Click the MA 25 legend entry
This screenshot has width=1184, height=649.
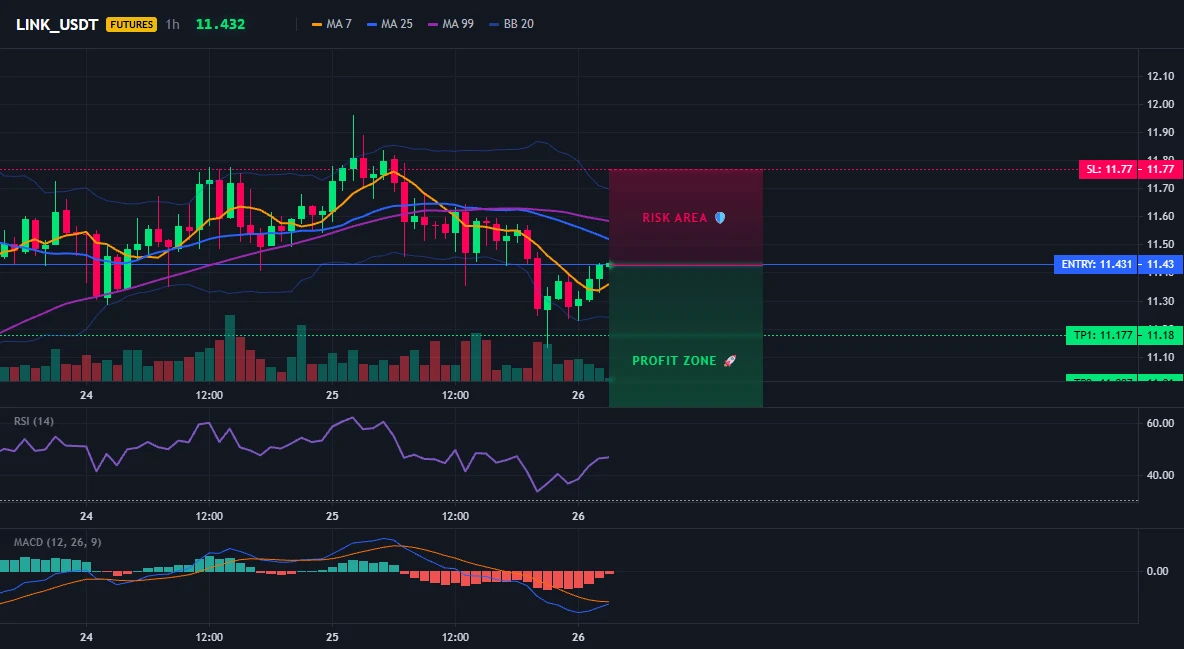pyautogui.click(x=390, y=24)
